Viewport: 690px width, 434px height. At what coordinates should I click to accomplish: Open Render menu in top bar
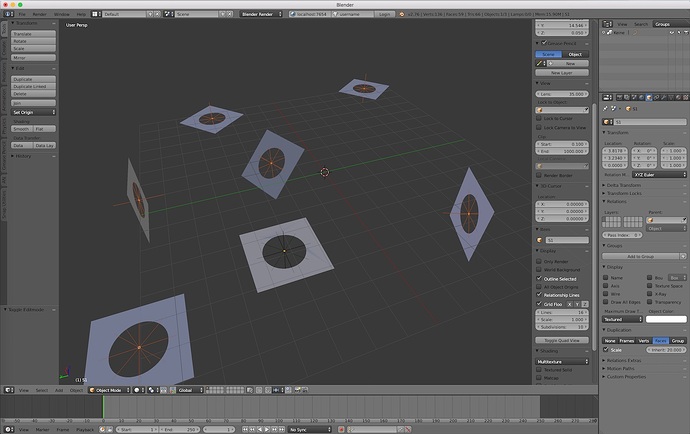click(x=40, y=14)
